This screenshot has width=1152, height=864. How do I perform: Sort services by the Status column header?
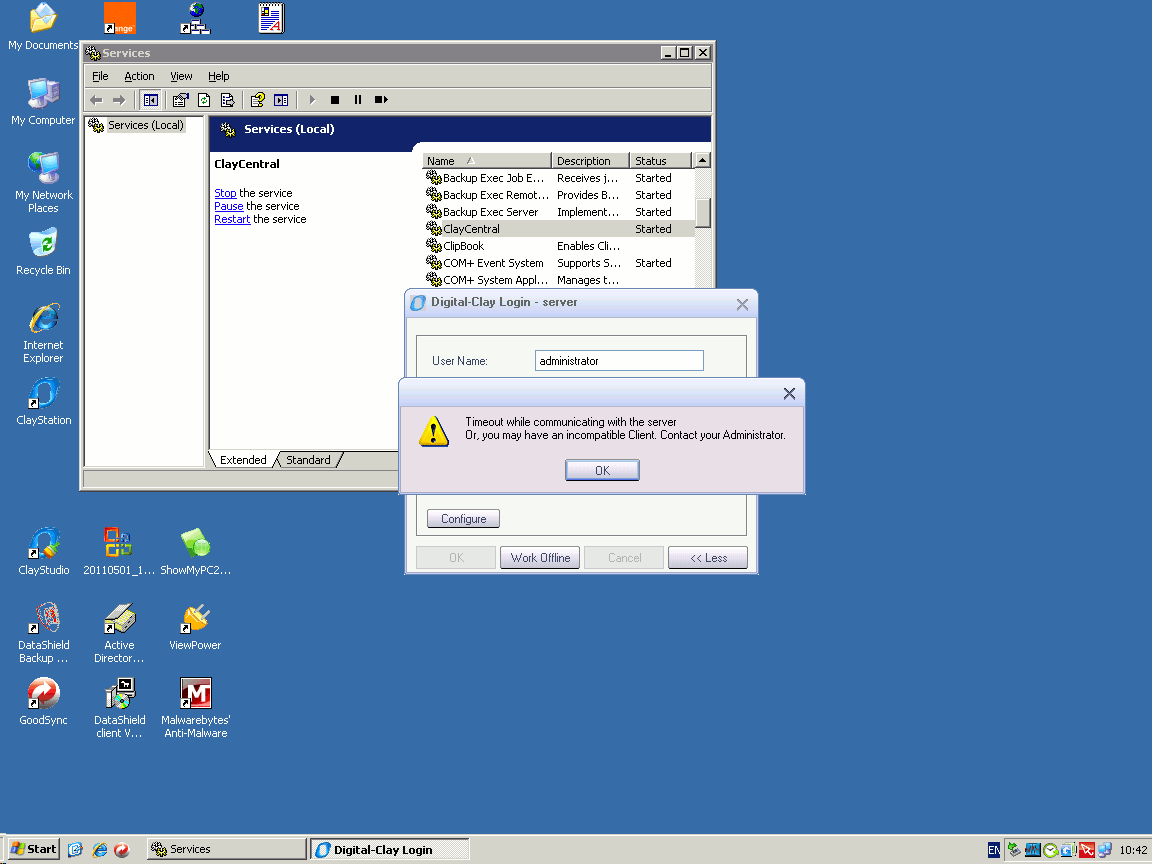click(x=660, y=161)
